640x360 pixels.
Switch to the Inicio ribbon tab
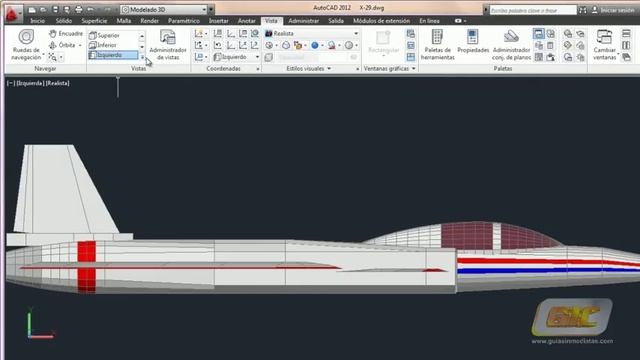[38, 21]
